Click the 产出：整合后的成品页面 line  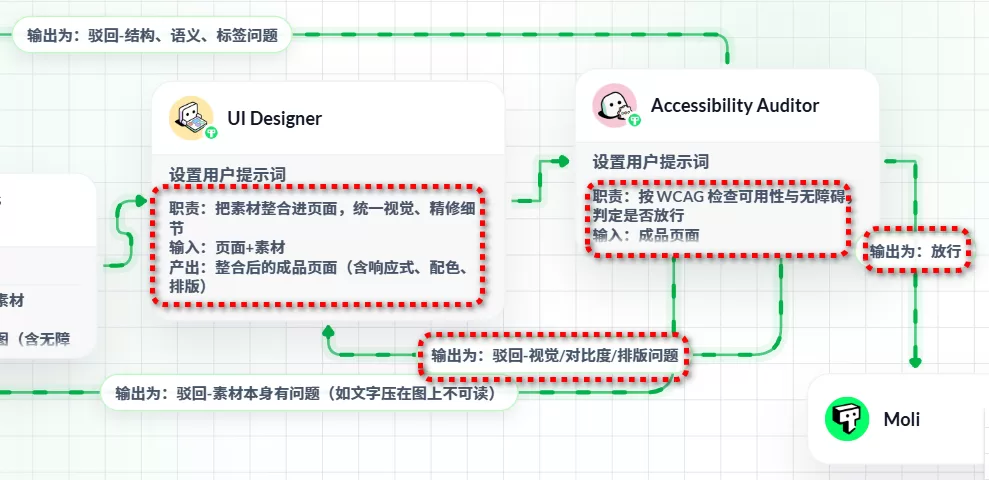pyautogui.click(x=319, y=276)
